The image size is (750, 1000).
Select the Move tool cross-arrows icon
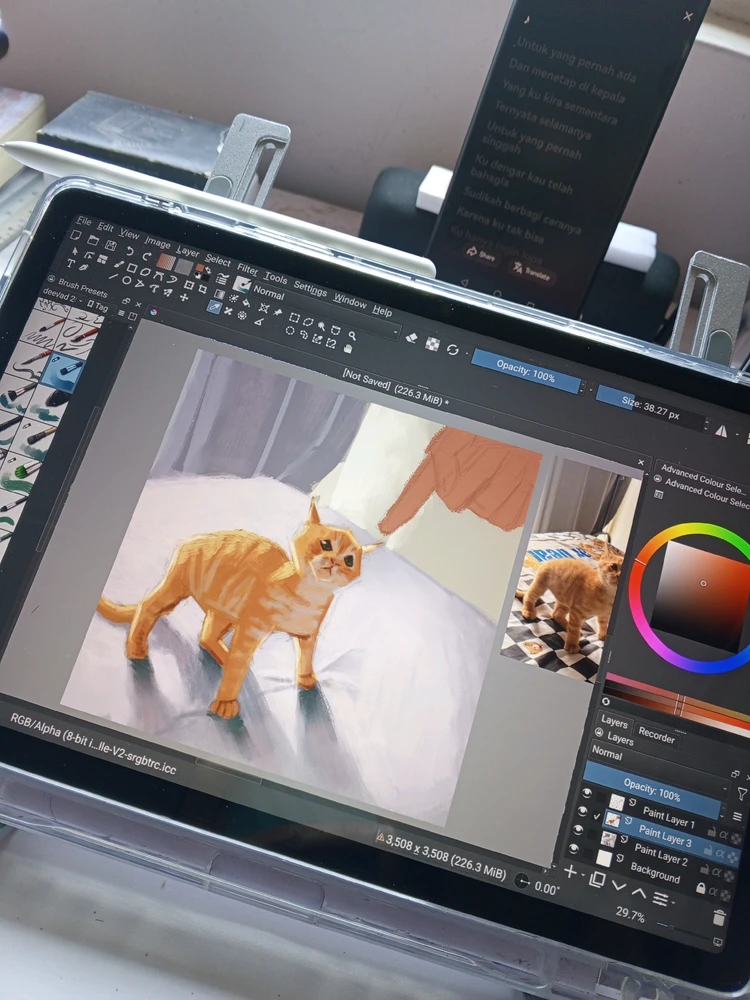pos(184,297)
